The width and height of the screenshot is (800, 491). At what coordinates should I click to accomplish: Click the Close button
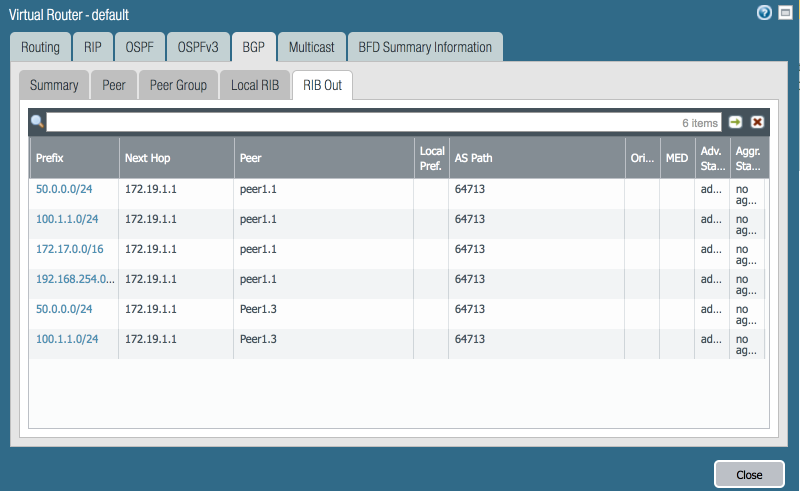[x=748, y=474]
